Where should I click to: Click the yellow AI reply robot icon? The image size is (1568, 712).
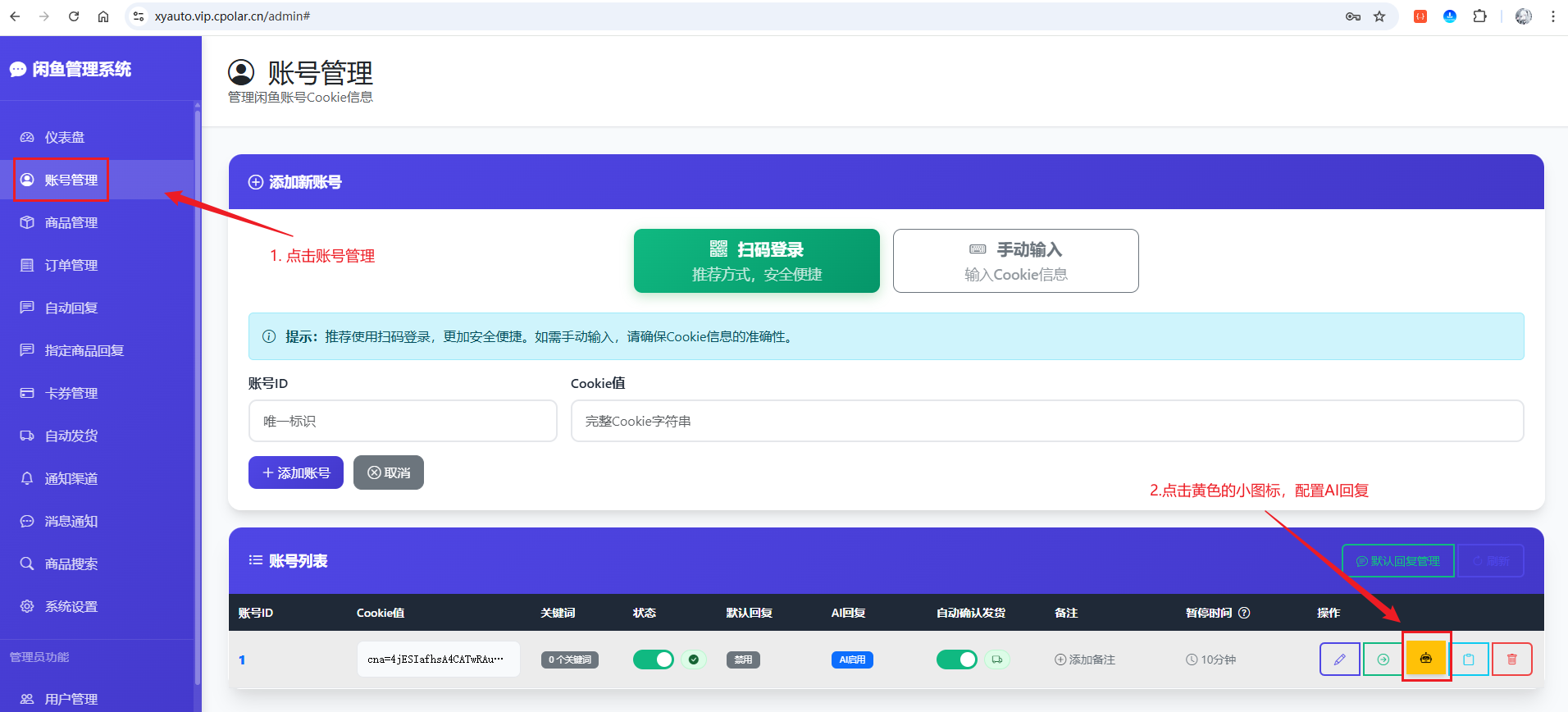point(1426,659)
